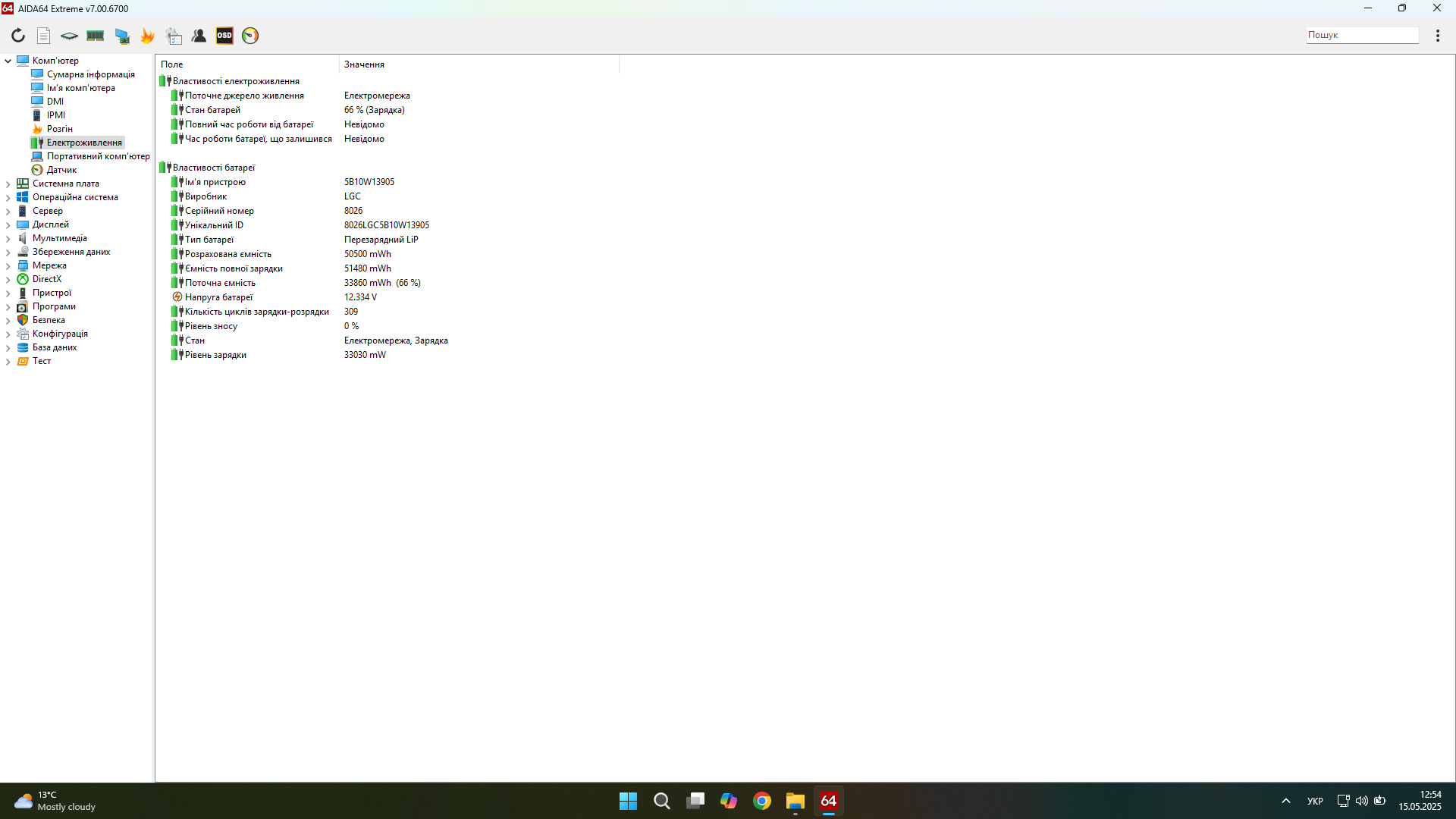This screenshot has height=819, width=1456.
Task: Open the three-dot menu button
Action: (x=1437, y=36)
